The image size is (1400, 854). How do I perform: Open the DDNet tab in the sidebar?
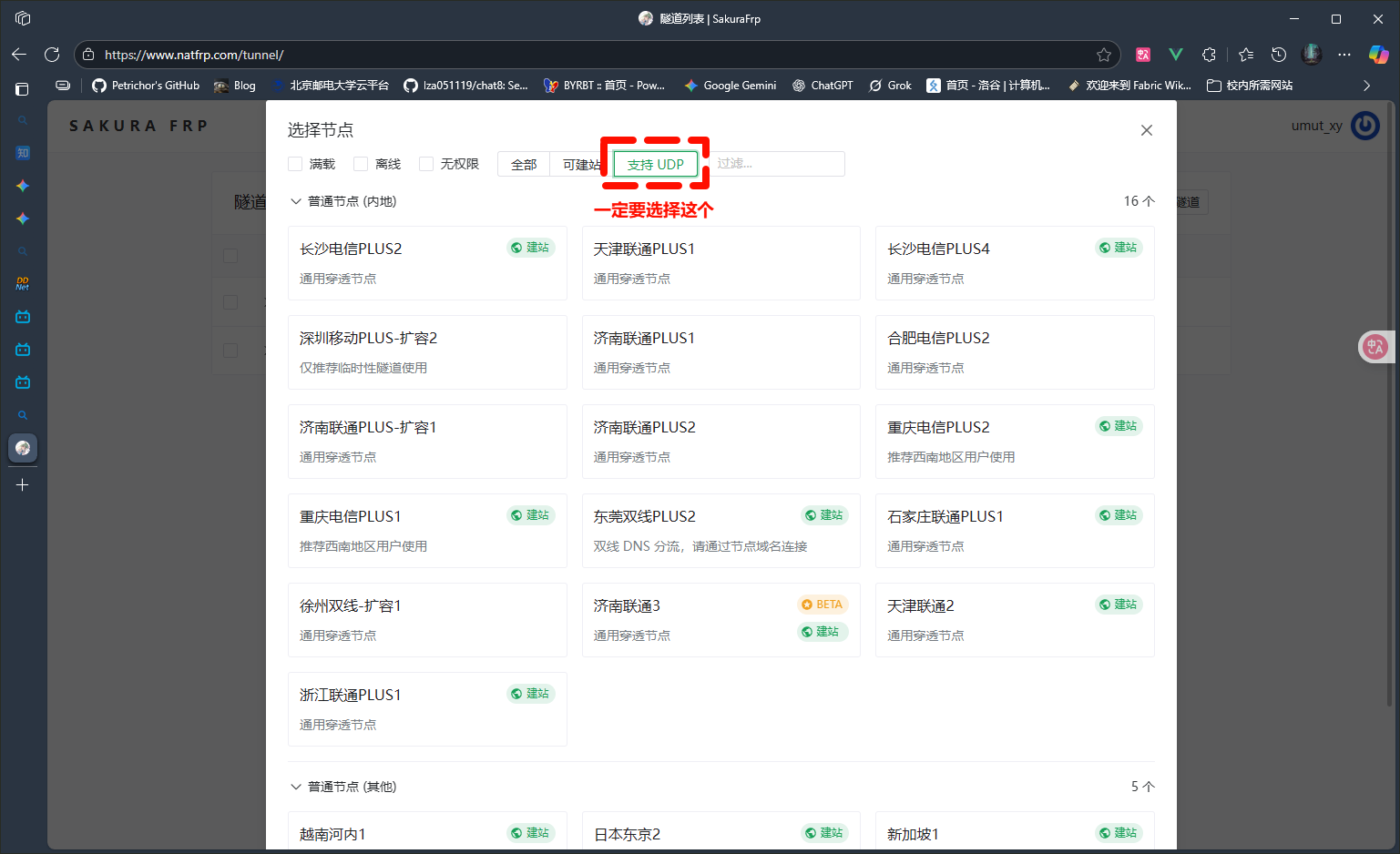pyautogui.click(x=22, y=283)
